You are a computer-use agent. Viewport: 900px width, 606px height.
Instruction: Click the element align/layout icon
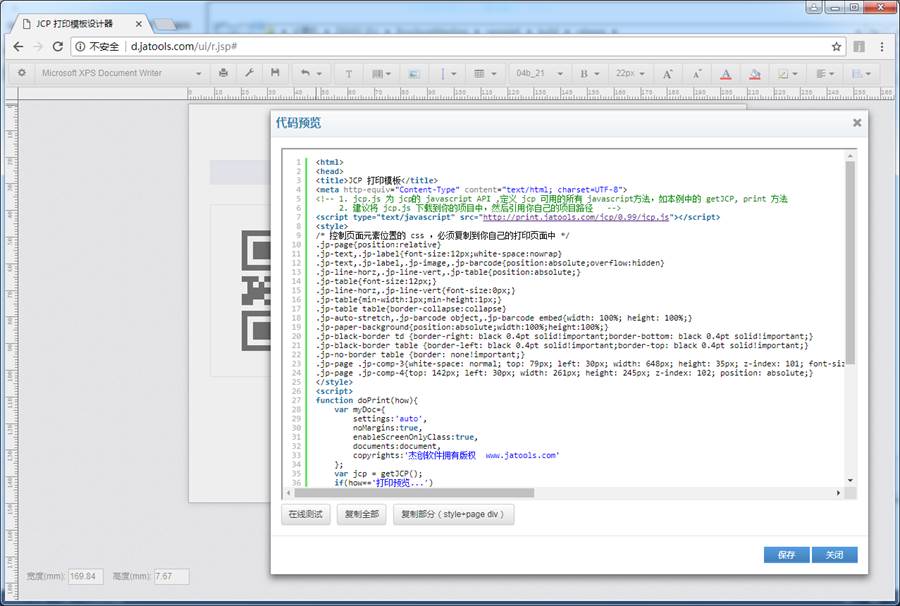(x=861, y=73)
